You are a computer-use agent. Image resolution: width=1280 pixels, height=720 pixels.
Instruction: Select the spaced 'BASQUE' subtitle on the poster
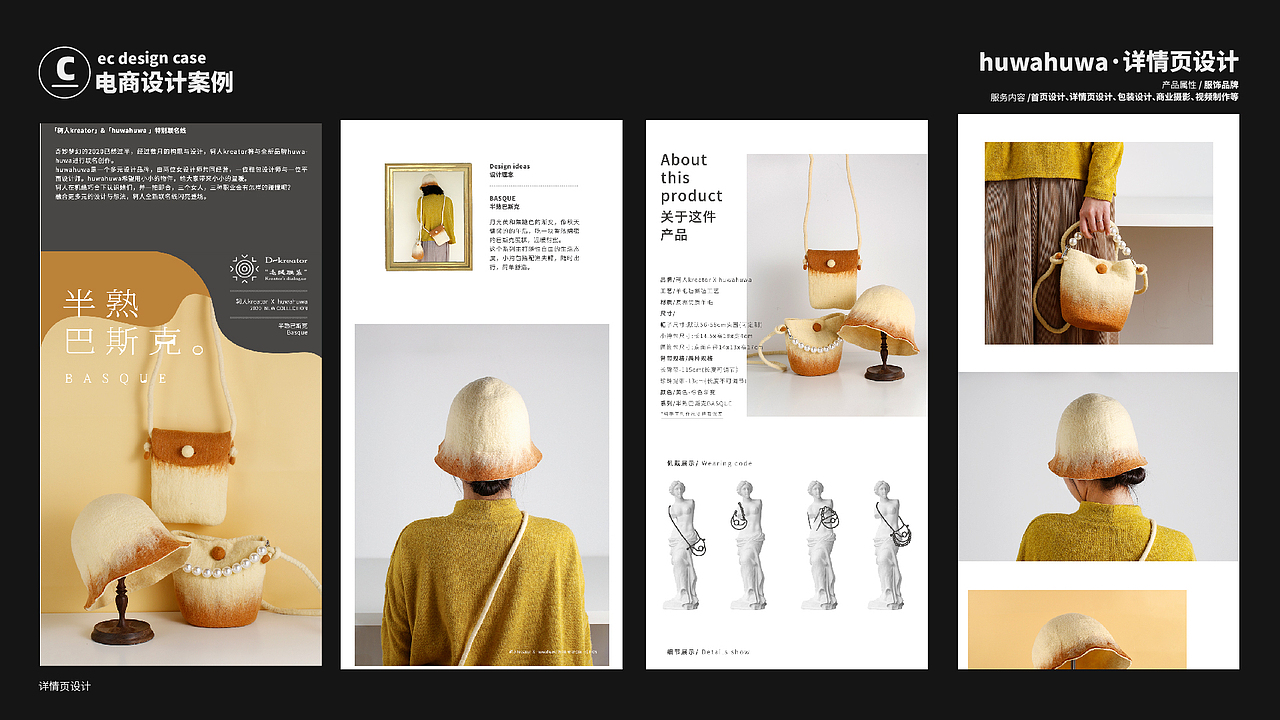tap(116, 379)
